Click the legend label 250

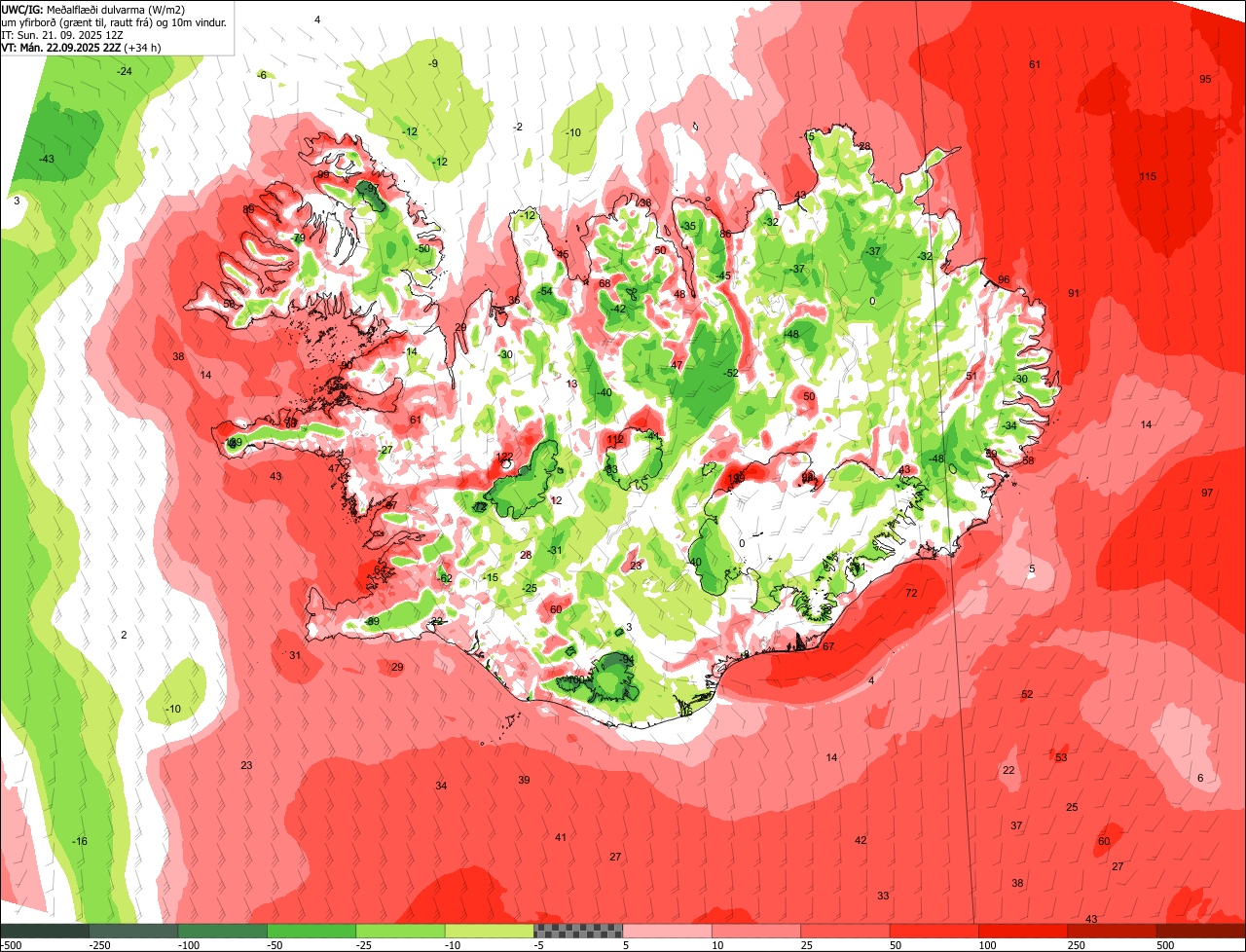[1077, 945]
